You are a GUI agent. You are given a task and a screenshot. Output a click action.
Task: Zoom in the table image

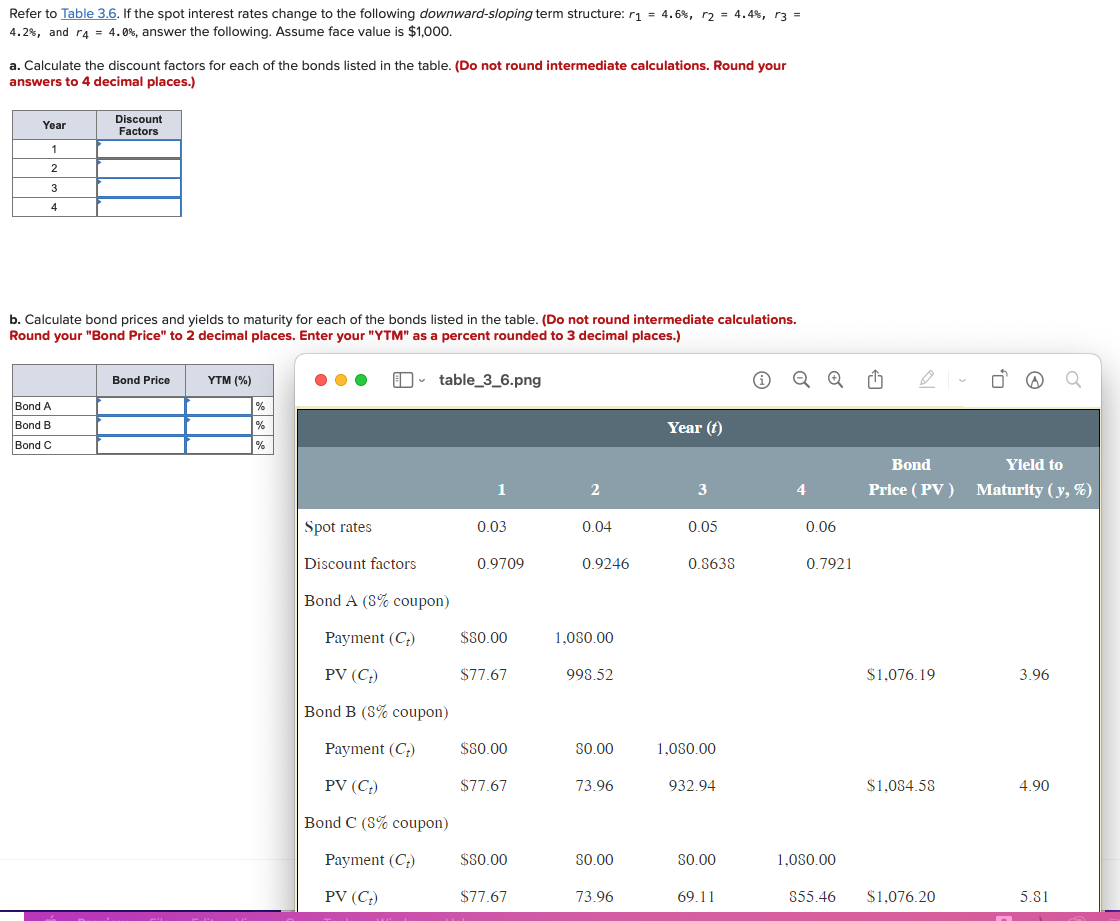[835, 379]
